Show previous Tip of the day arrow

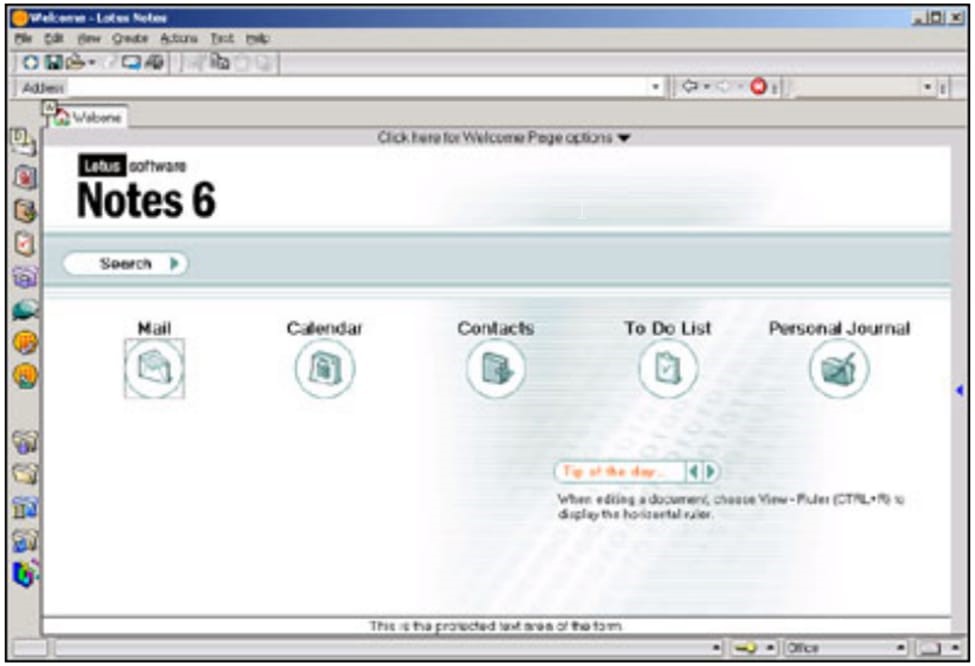693,472
